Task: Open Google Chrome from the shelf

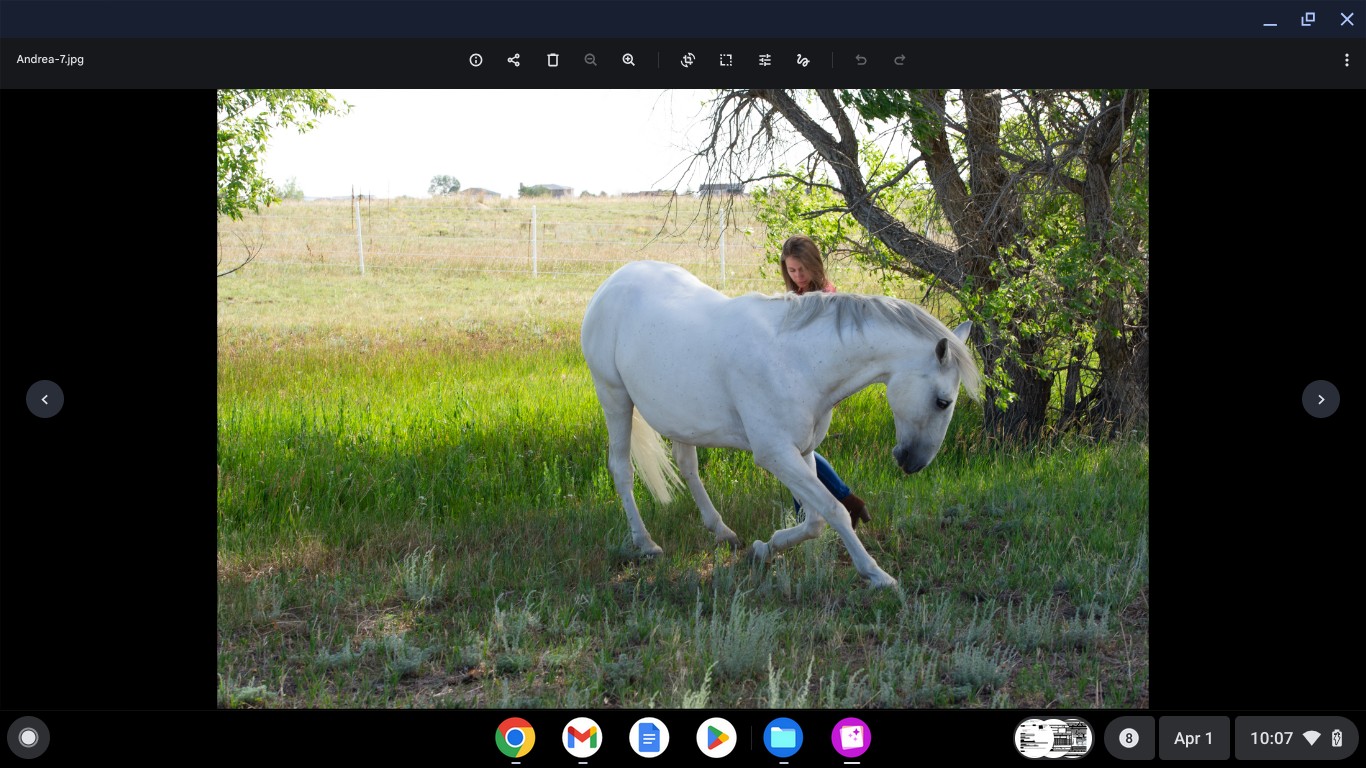Action: [515, 738]
